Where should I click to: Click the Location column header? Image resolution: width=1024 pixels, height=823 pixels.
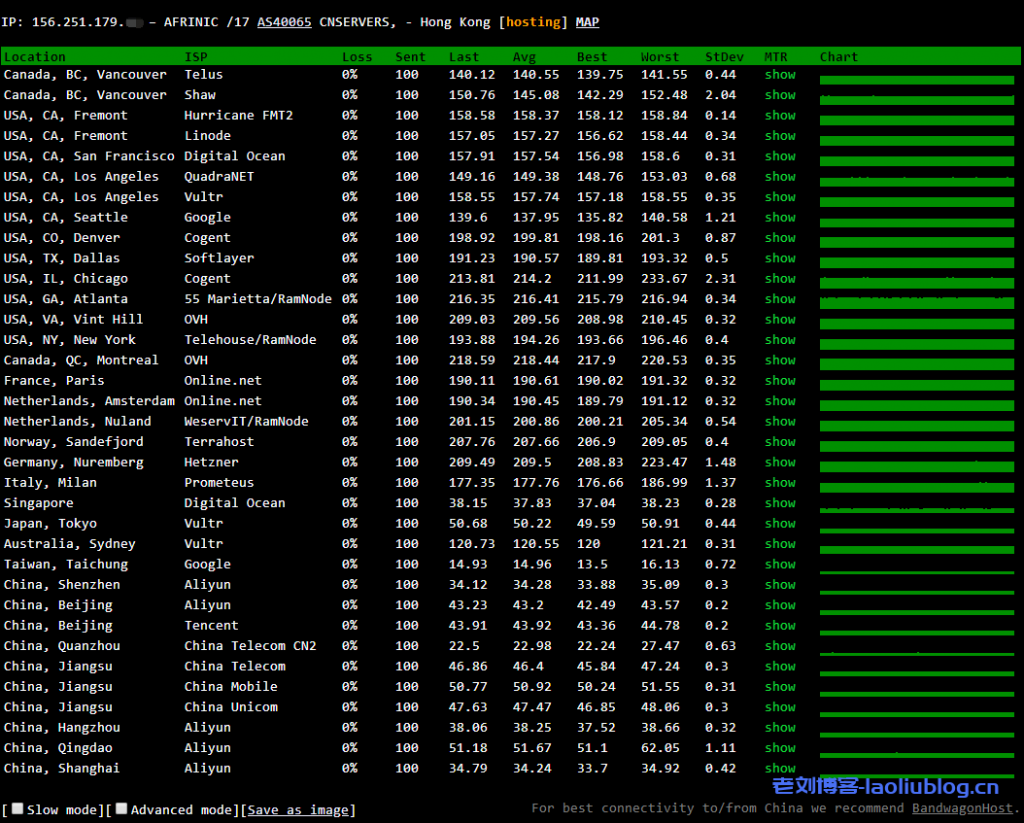click(x=35, y=57)
